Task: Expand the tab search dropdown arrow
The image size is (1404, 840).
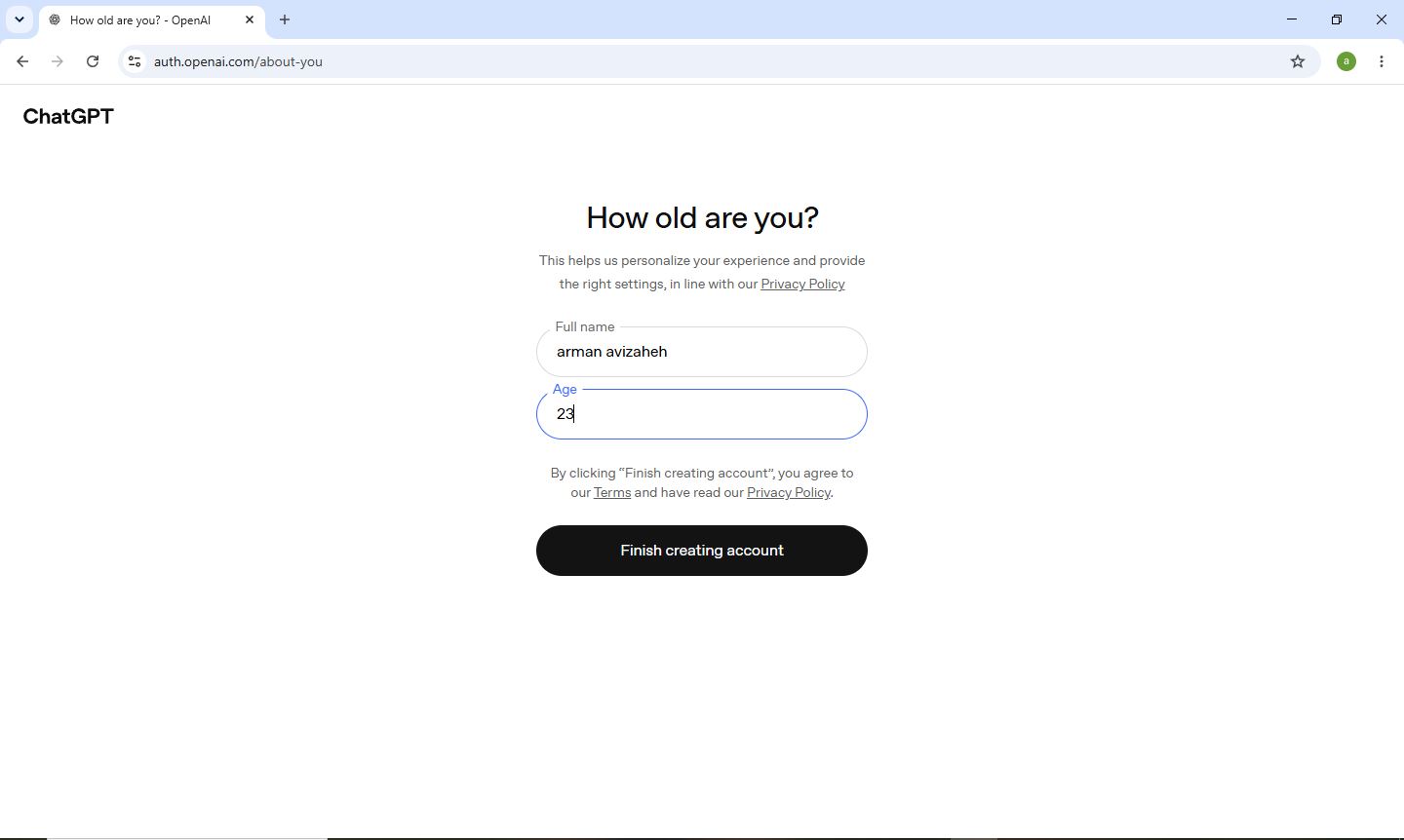Action: pos(19,19)
